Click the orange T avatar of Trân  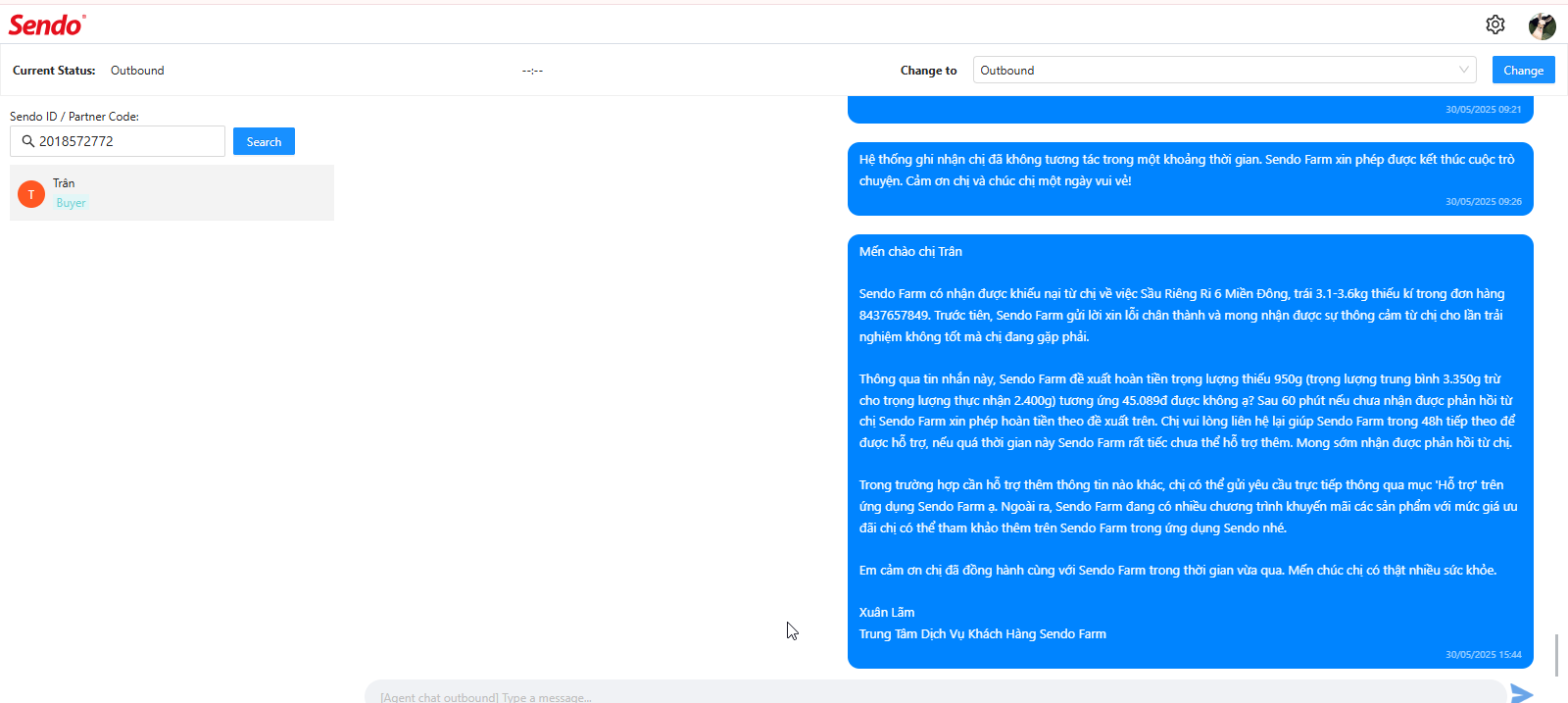[31, 194]
